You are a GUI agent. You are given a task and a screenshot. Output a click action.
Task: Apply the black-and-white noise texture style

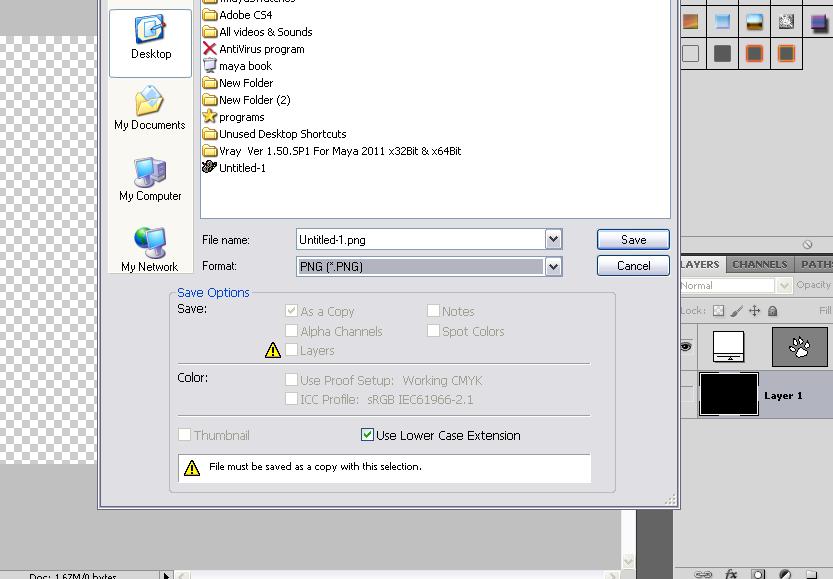pyautogui.click(x=786, y=22)
